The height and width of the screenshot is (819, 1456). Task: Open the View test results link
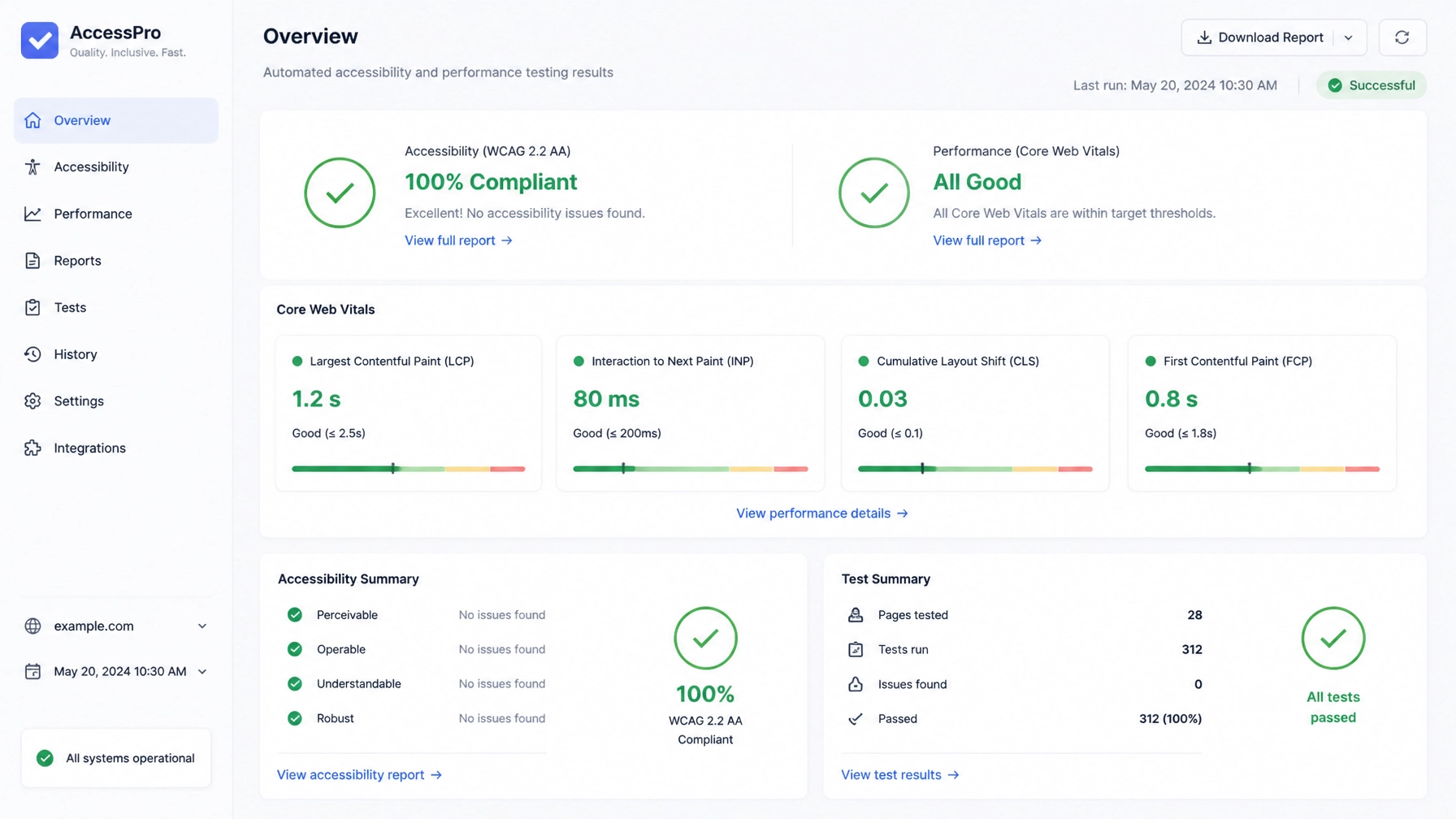pyautogui.click(x=900, y=775)
